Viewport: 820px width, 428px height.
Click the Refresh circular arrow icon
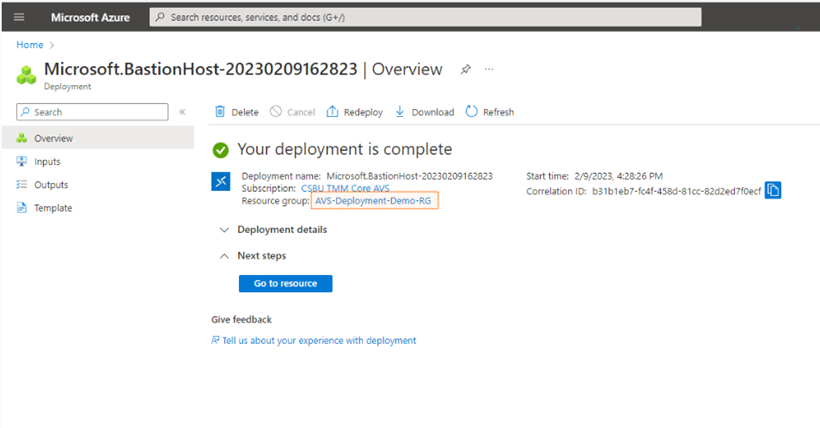[472, 111]
